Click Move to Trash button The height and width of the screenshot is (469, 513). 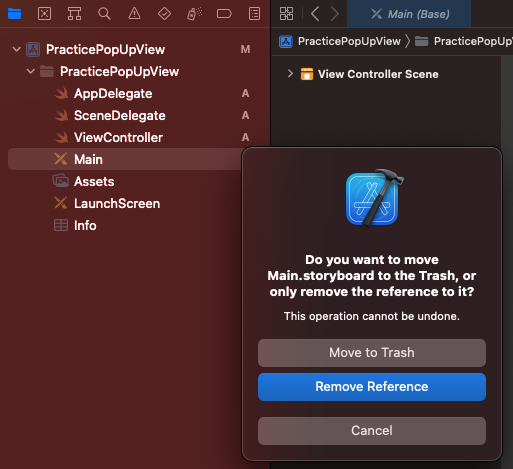(372, 353)
